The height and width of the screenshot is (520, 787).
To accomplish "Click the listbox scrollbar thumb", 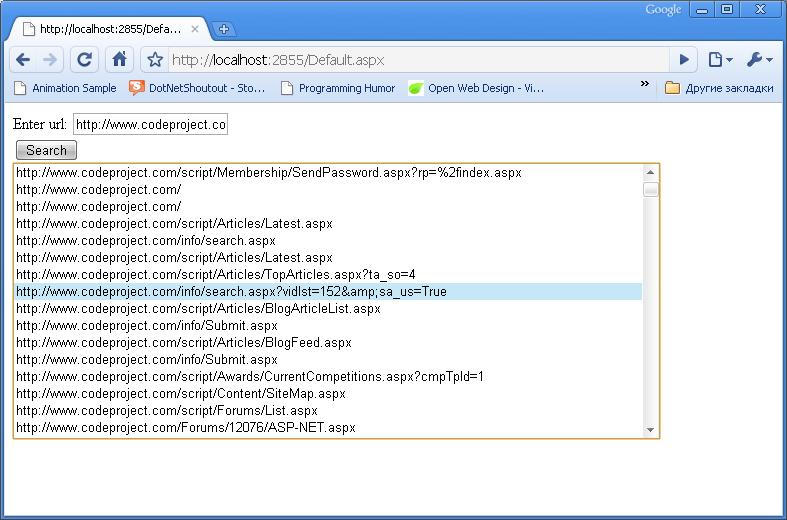I will (x=650, y=190).
